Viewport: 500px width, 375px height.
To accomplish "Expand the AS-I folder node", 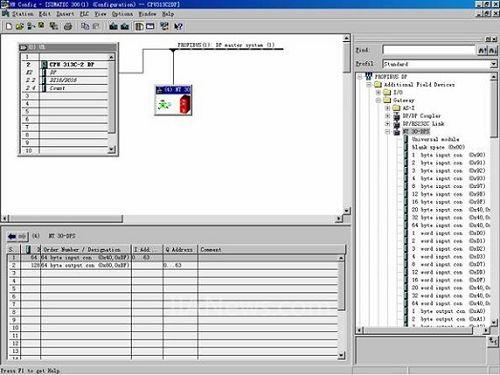I will point(387,108).
